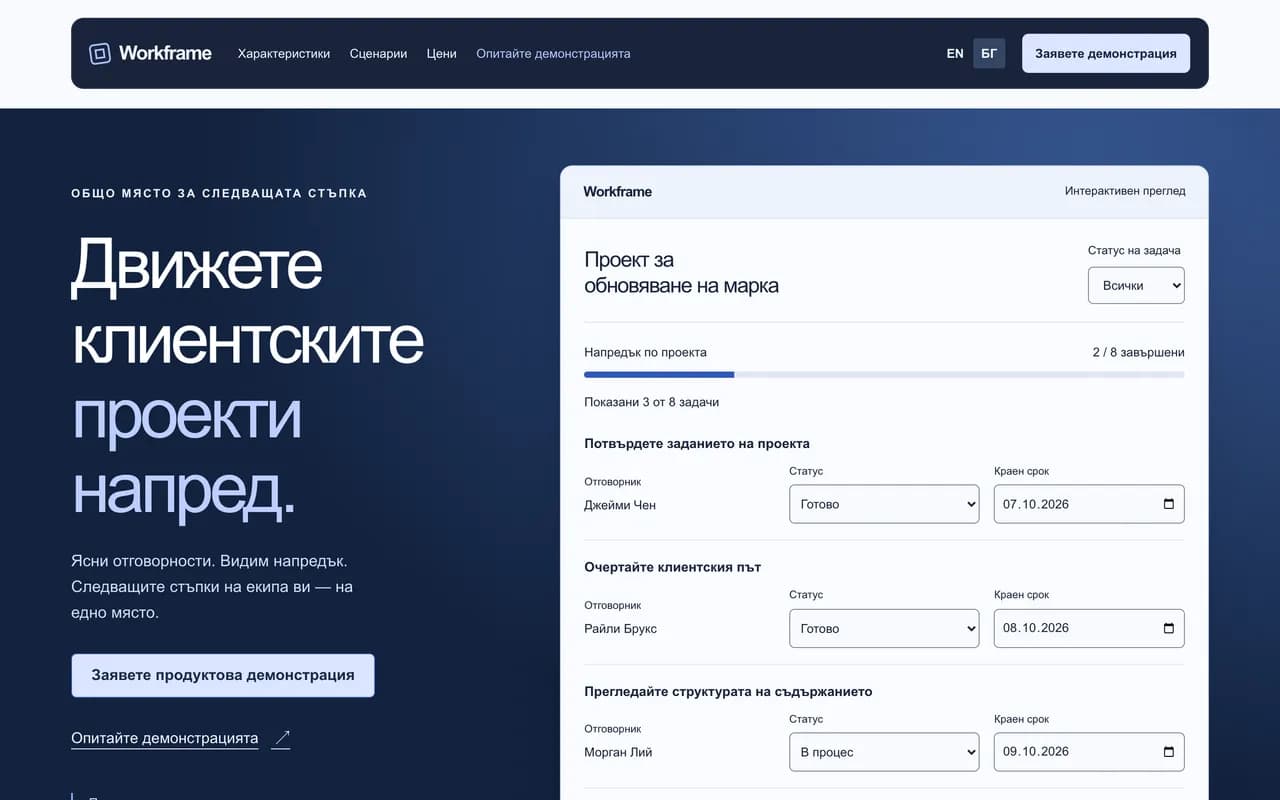
Task: Open calendar picker for 09.10.2026 date
Action: [x=1168, y=752]
